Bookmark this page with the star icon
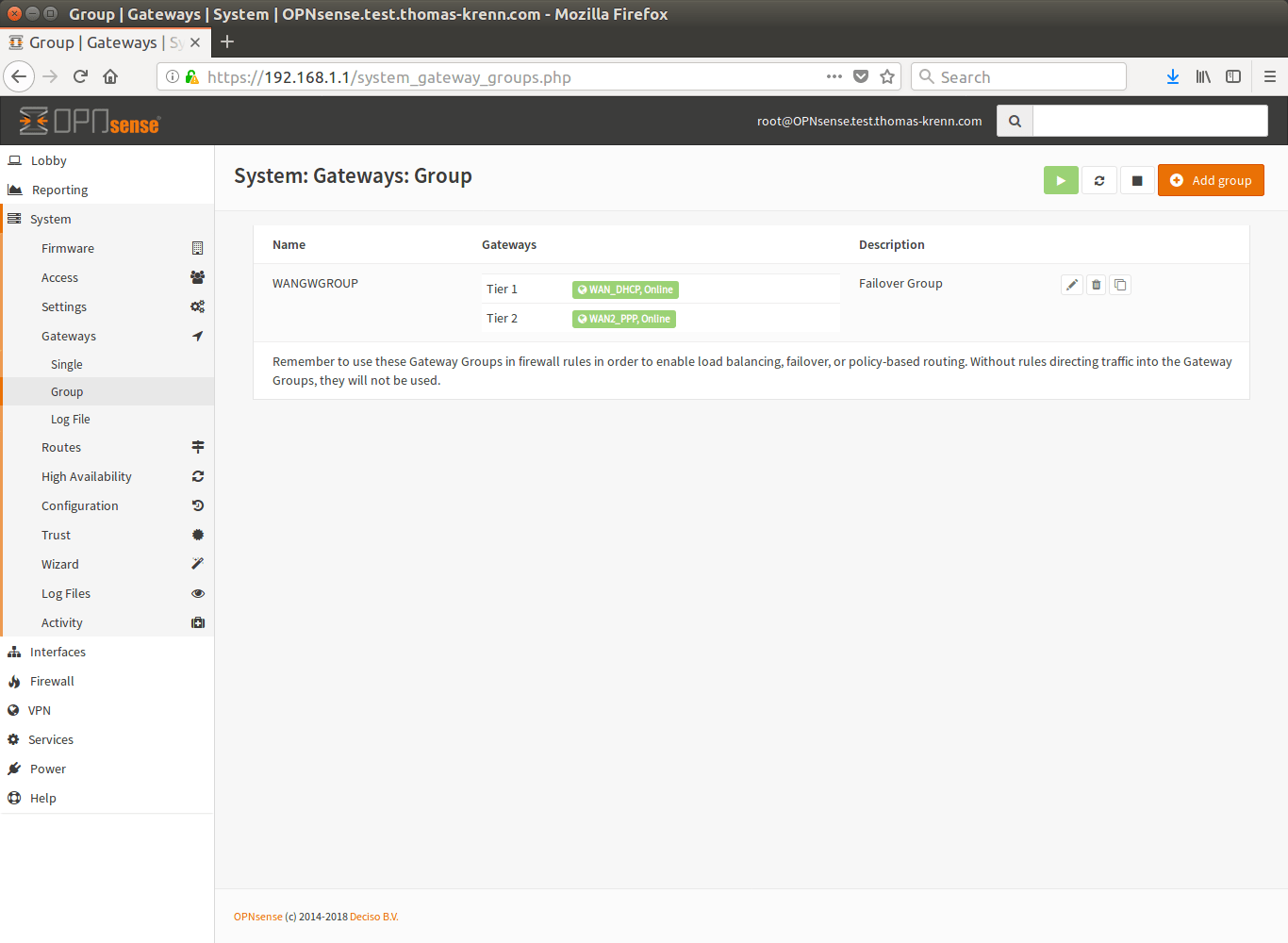The width and height of the screenshot is (1288, 943). click(x=887, y=77)
